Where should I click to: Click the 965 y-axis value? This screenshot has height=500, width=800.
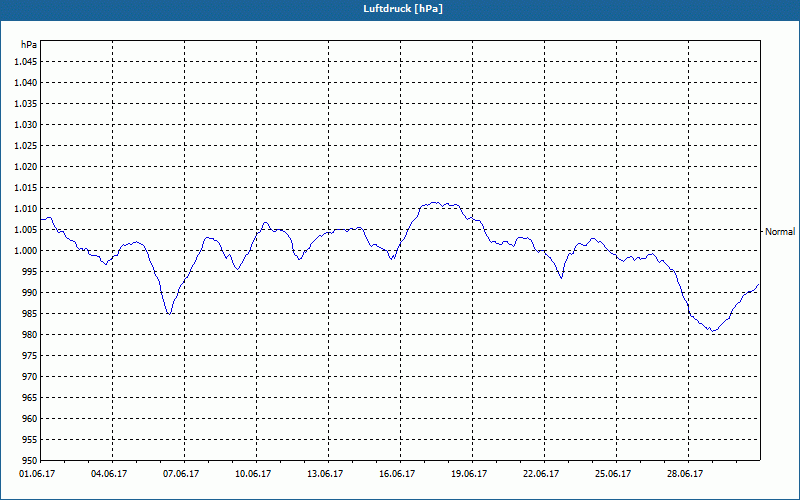coord(31,397)
